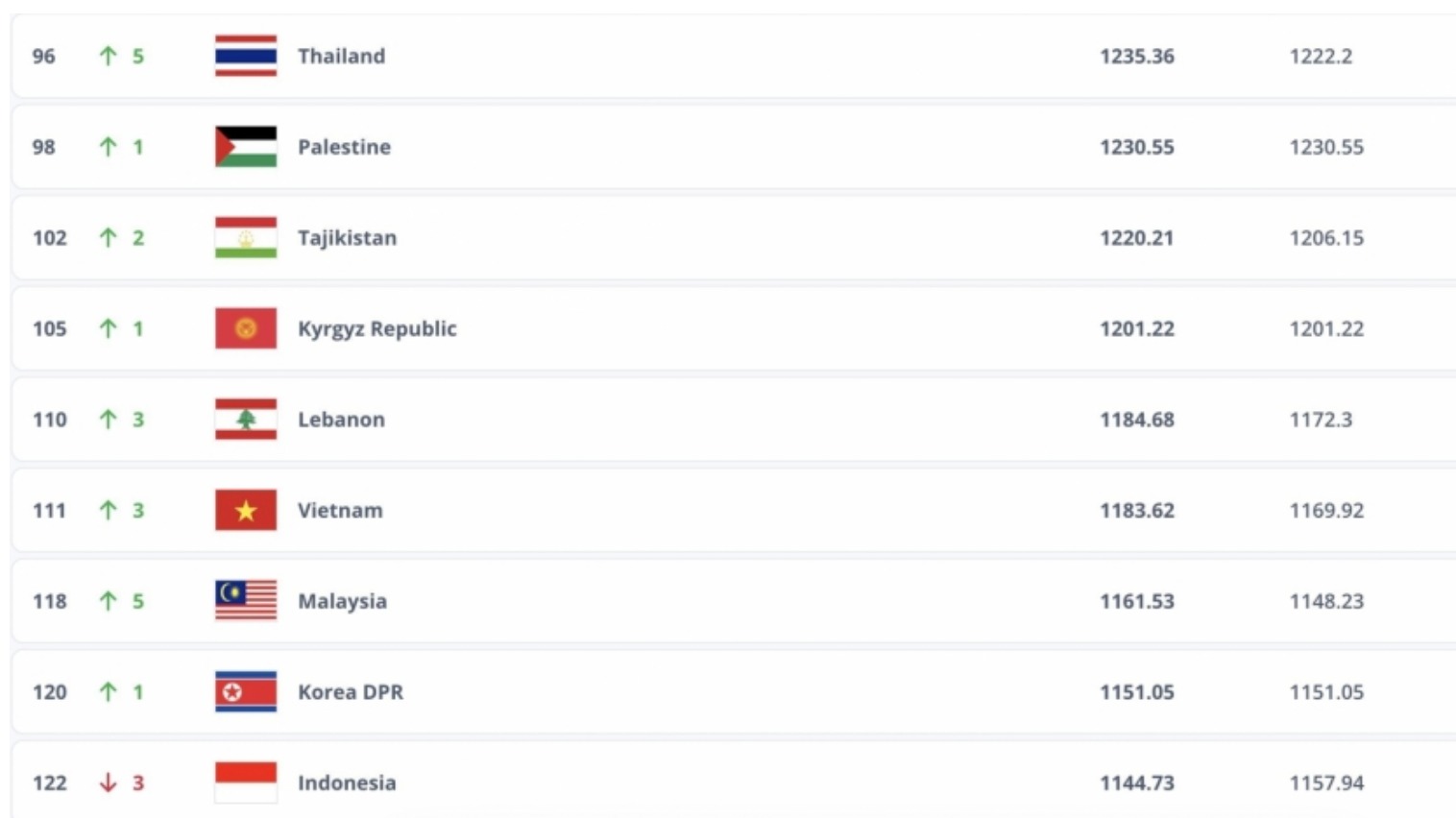Open the Thailand team link
The width and height of the screenshot is (1456, 818).
click(341, 56)
